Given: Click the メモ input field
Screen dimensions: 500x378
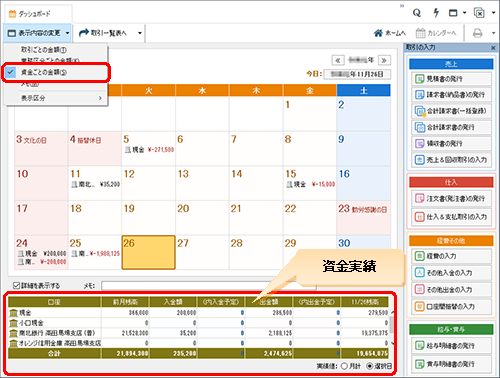Looking at the screenshot, I should (x=209, y=286).
